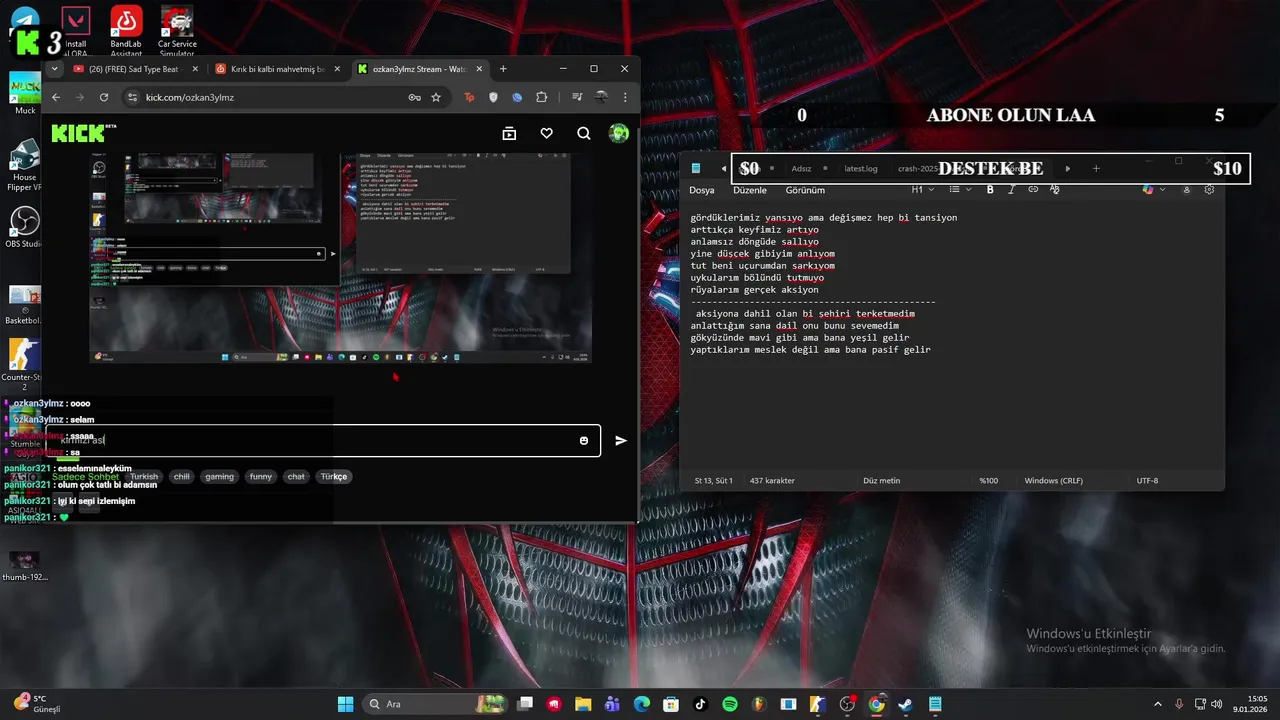
Task: Open TikTok from the taskbar
Action: click(700, 704)
